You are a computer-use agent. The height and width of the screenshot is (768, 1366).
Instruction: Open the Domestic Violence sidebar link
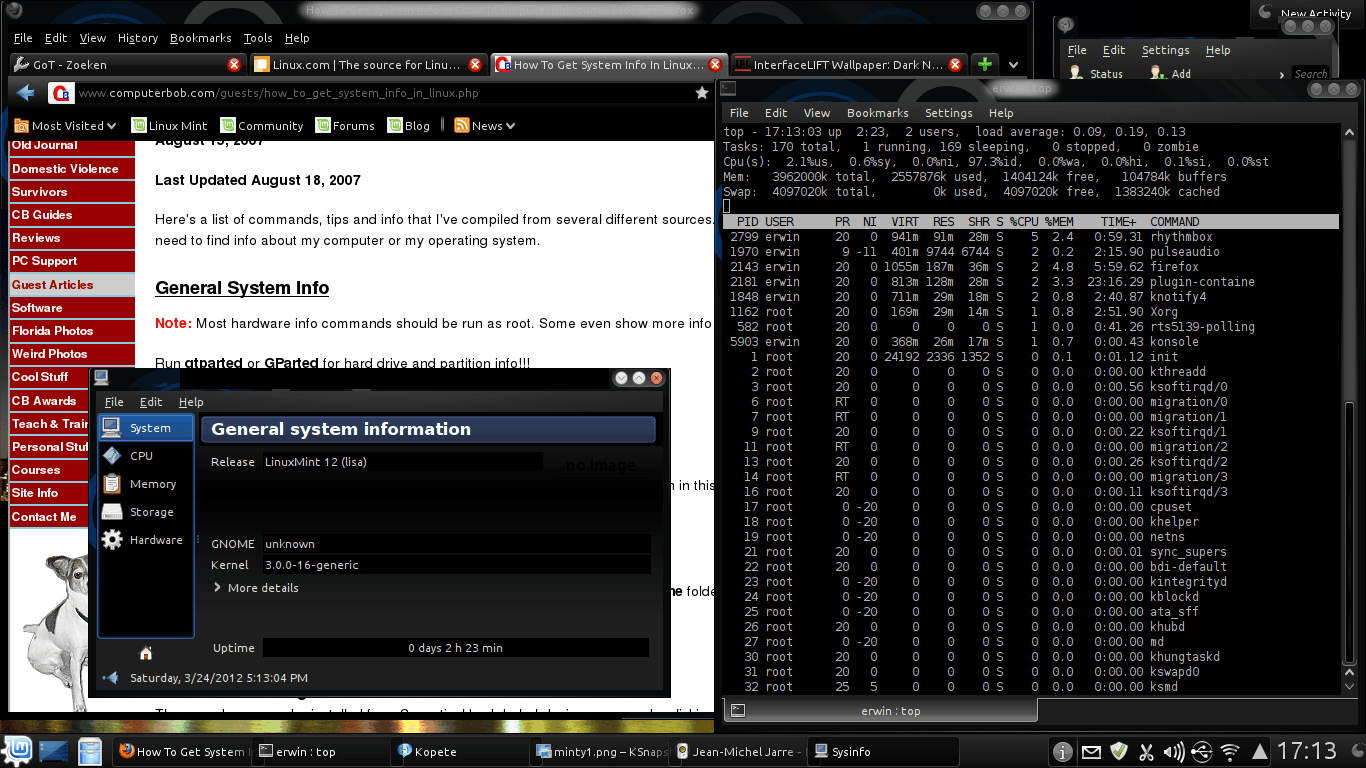[x=72, y=169]
